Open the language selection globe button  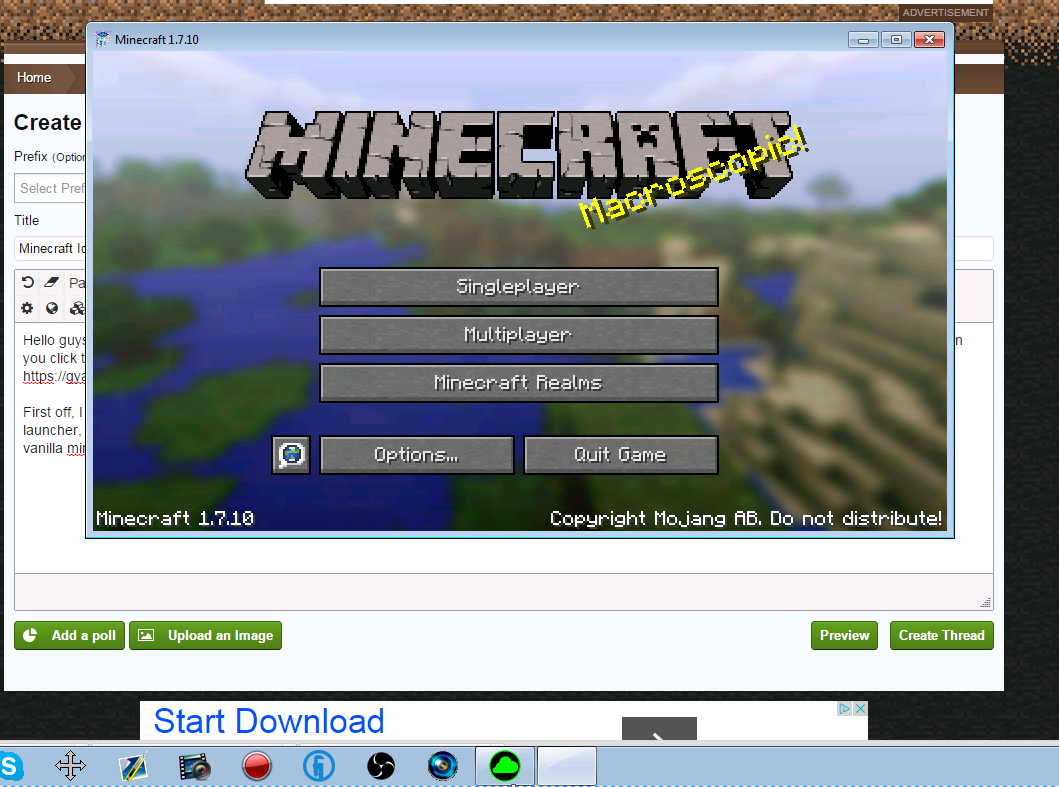tap(291, 455)
